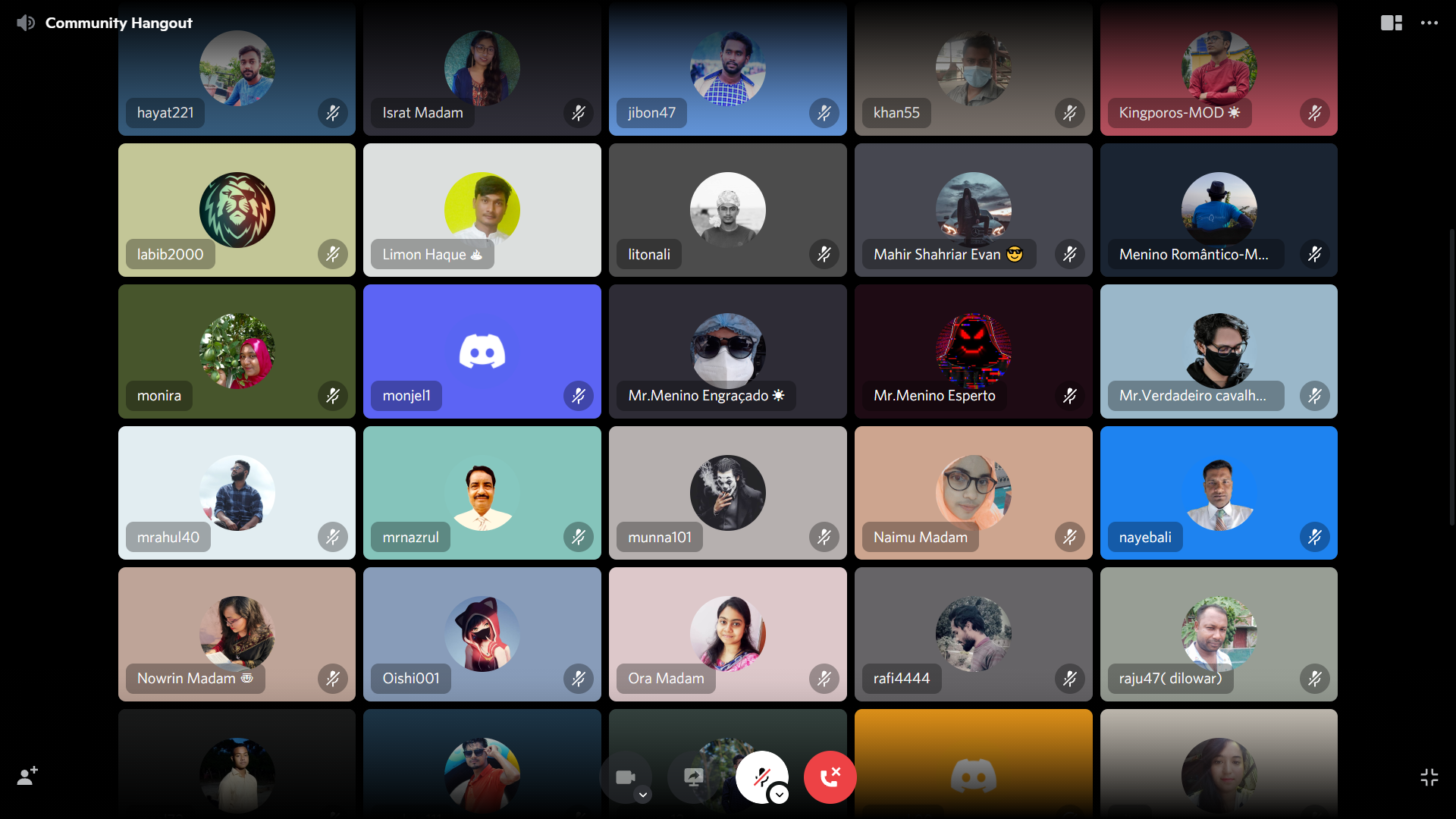Click the mute indicator on nayebali's tile
Viewport: 1456px width, 819px height.
click(1315, 538)
